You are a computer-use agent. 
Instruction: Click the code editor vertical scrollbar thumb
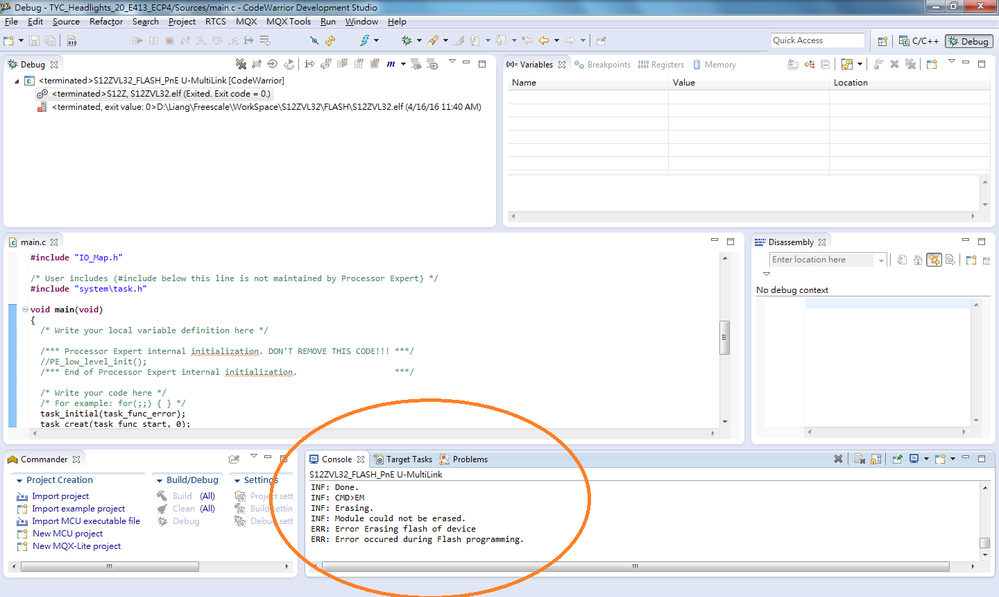(724, 337)
